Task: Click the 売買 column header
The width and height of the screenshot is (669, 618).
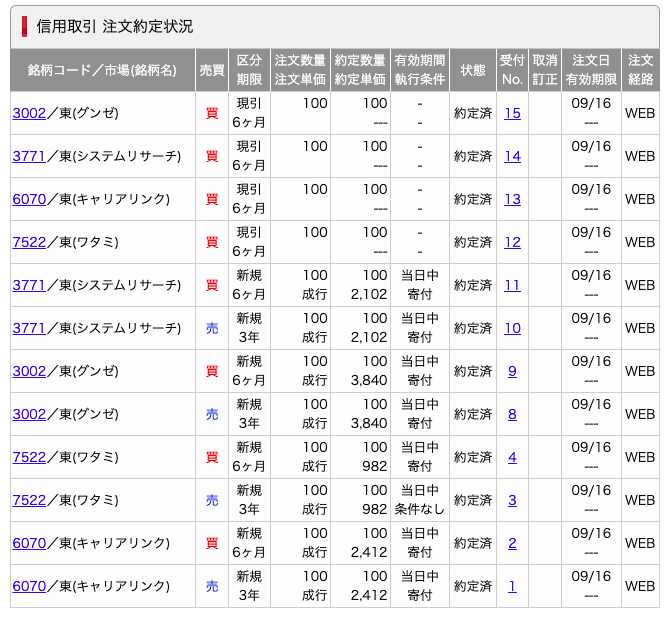Action: point(211,70)
